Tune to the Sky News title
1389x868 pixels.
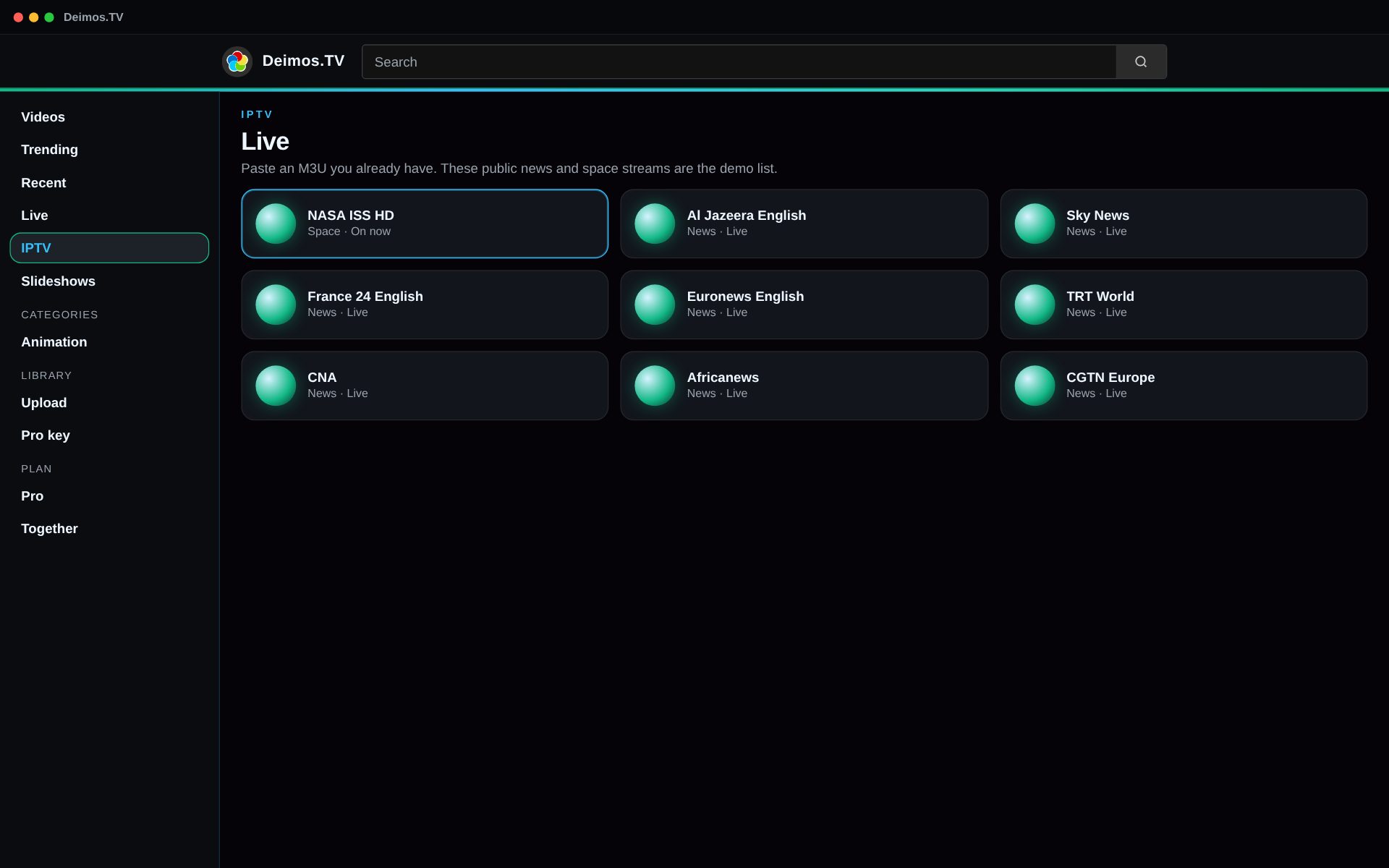1097,216
